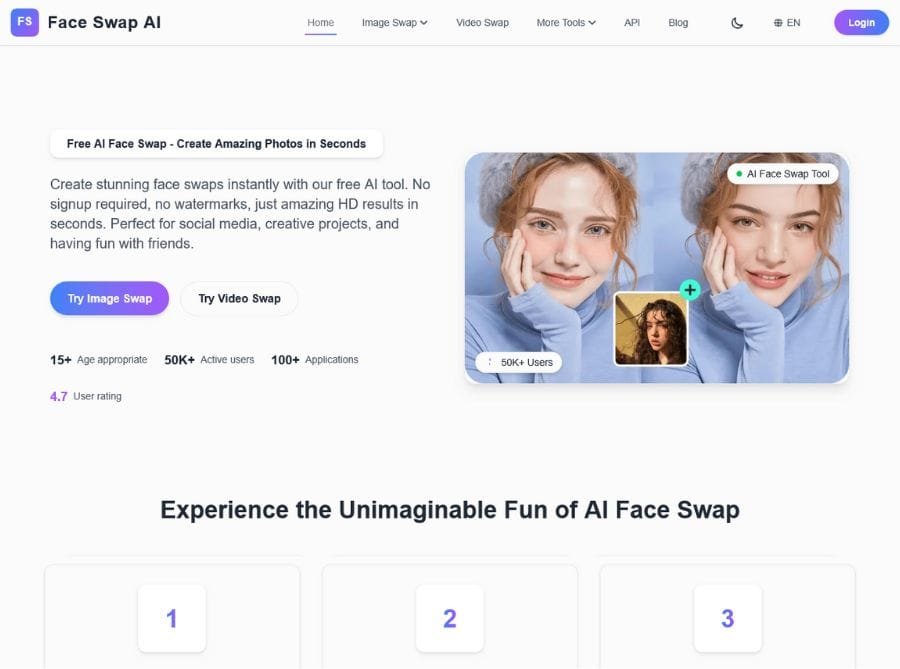
Task: Open the EN language selector
Action: [789, 21]
